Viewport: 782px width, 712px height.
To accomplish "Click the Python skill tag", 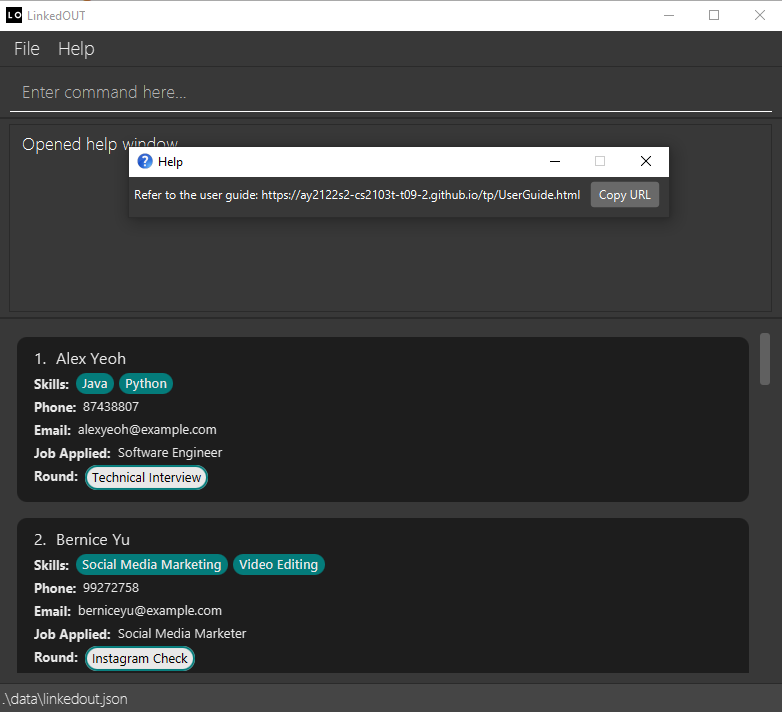I will [x=146, y=383].
